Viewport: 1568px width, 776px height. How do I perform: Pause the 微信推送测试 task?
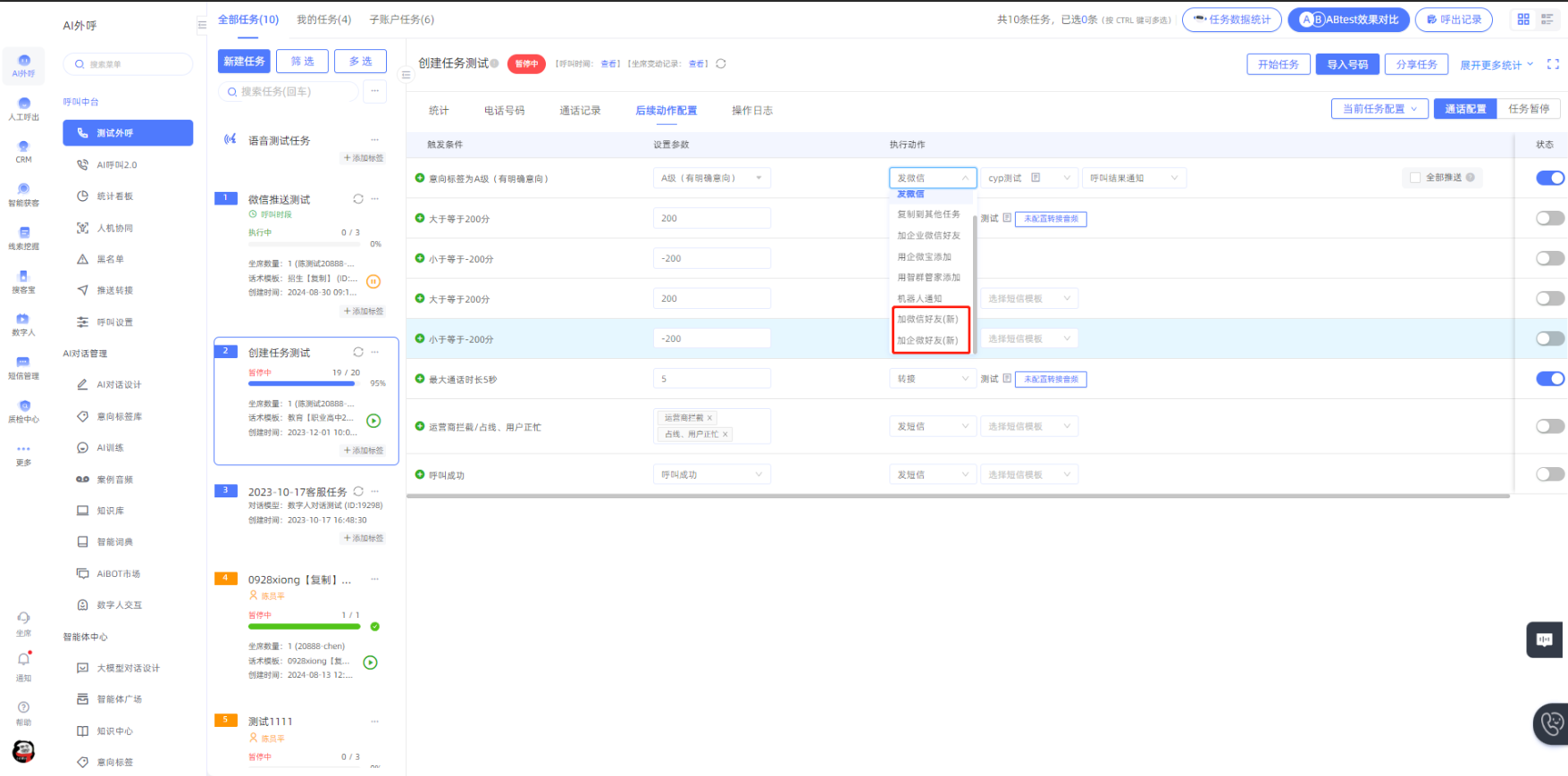373,281
